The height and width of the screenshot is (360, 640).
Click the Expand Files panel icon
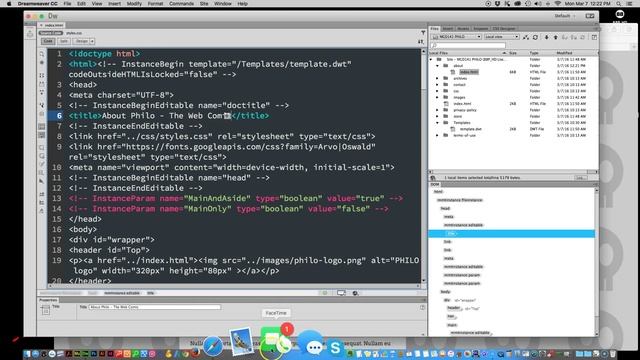click(x=594, y=37)
